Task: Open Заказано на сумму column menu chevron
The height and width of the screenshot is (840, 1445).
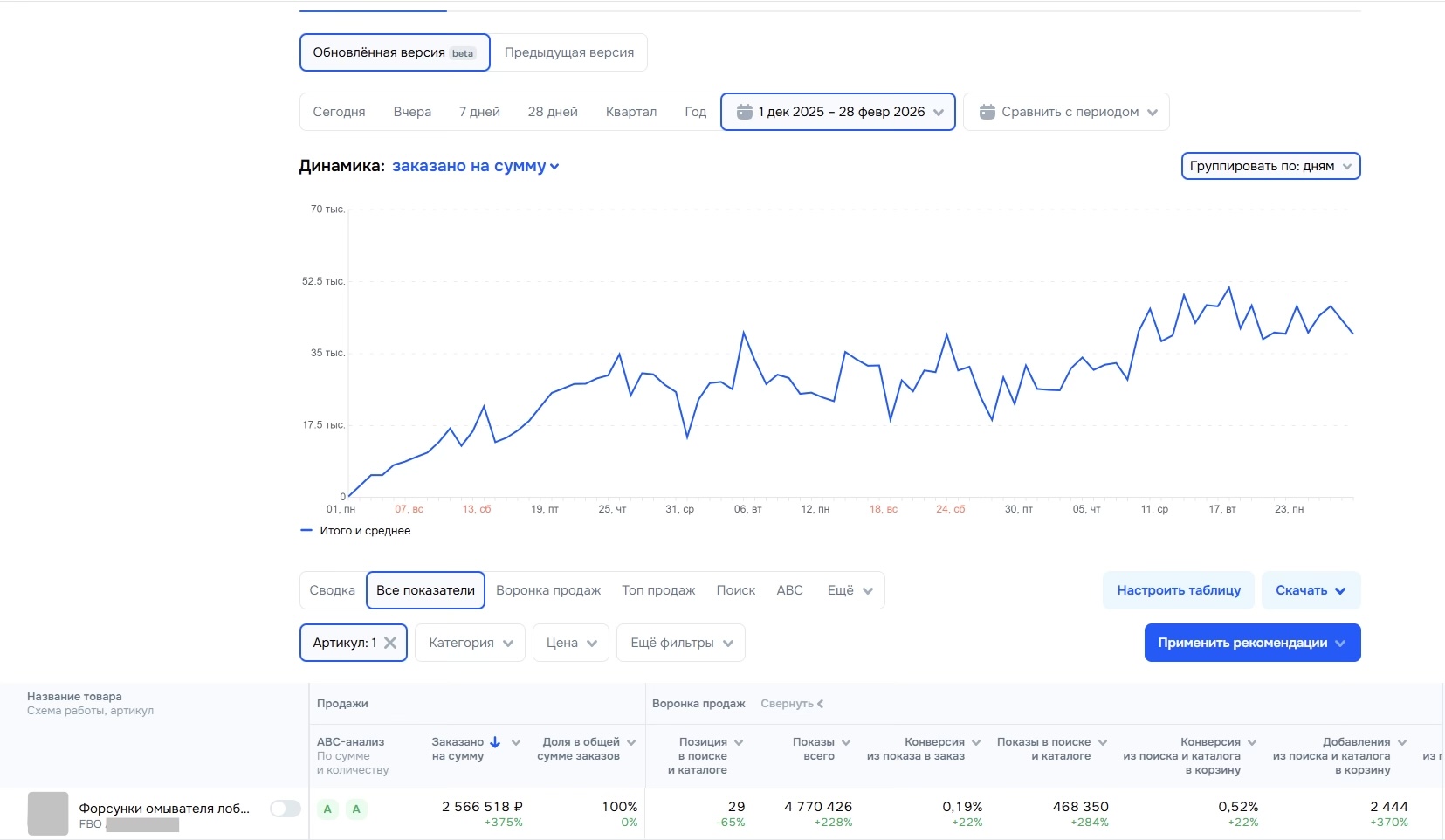Action: point(516,742)
